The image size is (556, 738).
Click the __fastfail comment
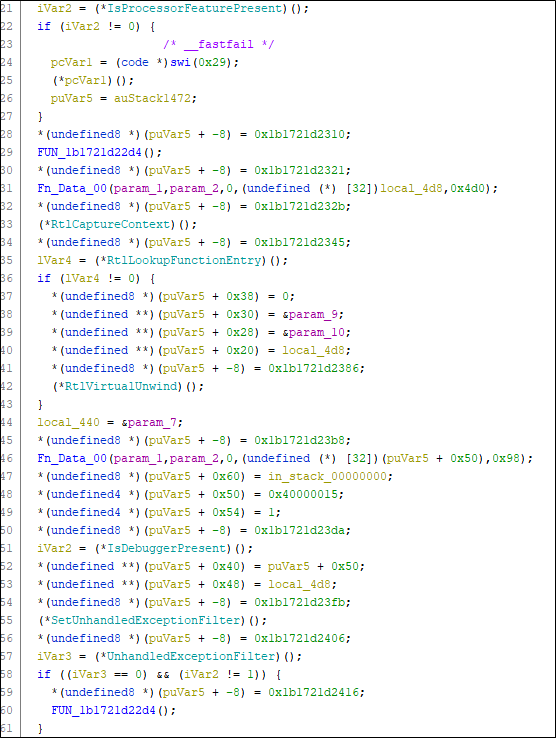point(218,44)
